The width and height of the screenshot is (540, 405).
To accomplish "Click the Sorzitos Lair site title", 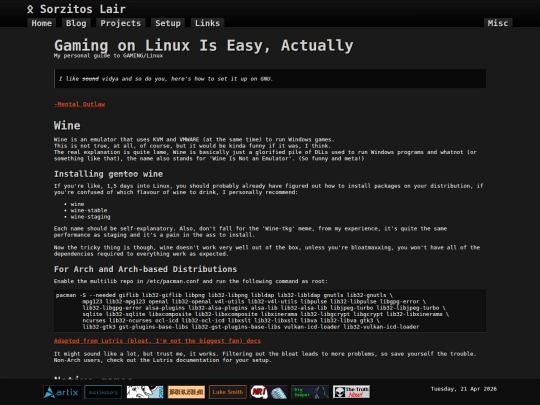I will tap(83, 9).
